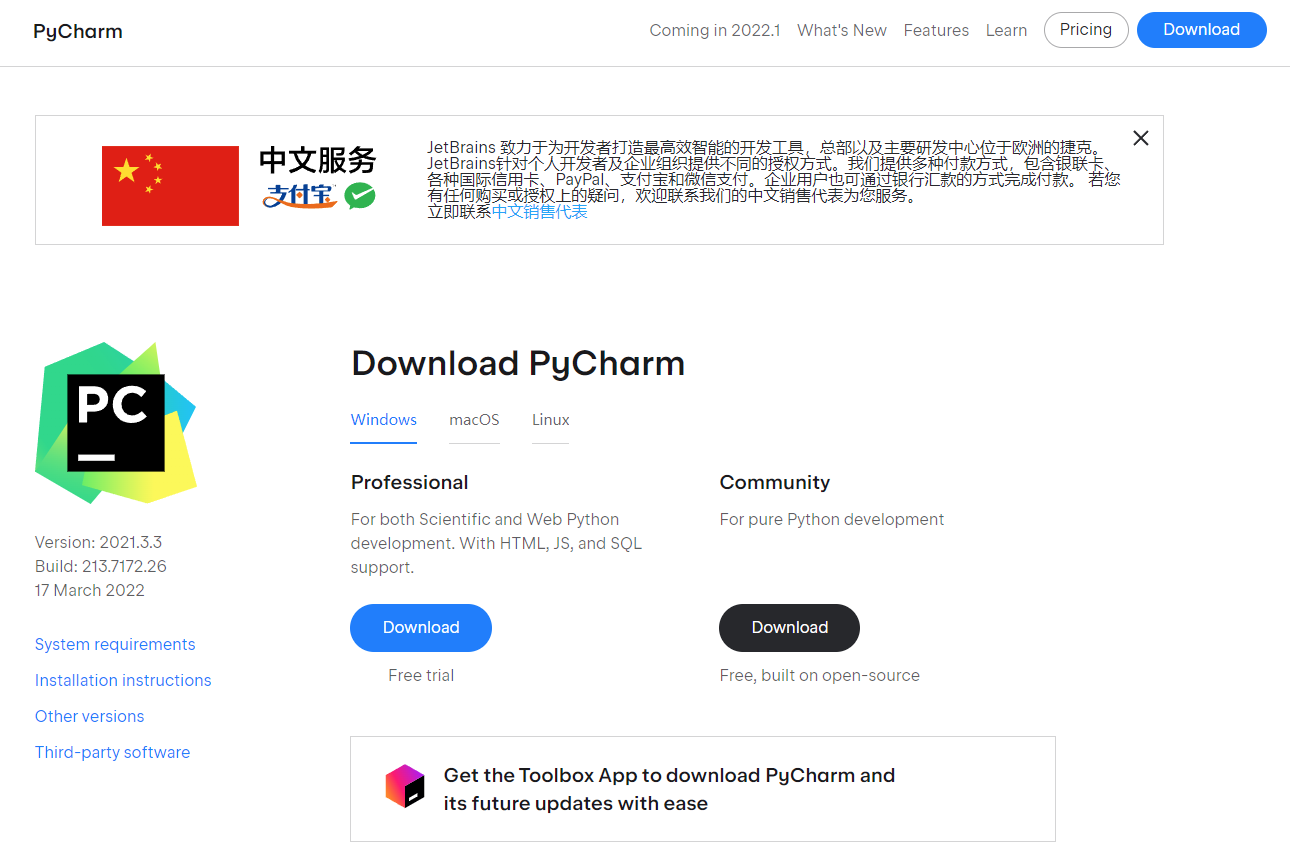Click the Build: 213.7172.26 text
Viewport: 1290px width, 852px height.
[x=101, y=567]
